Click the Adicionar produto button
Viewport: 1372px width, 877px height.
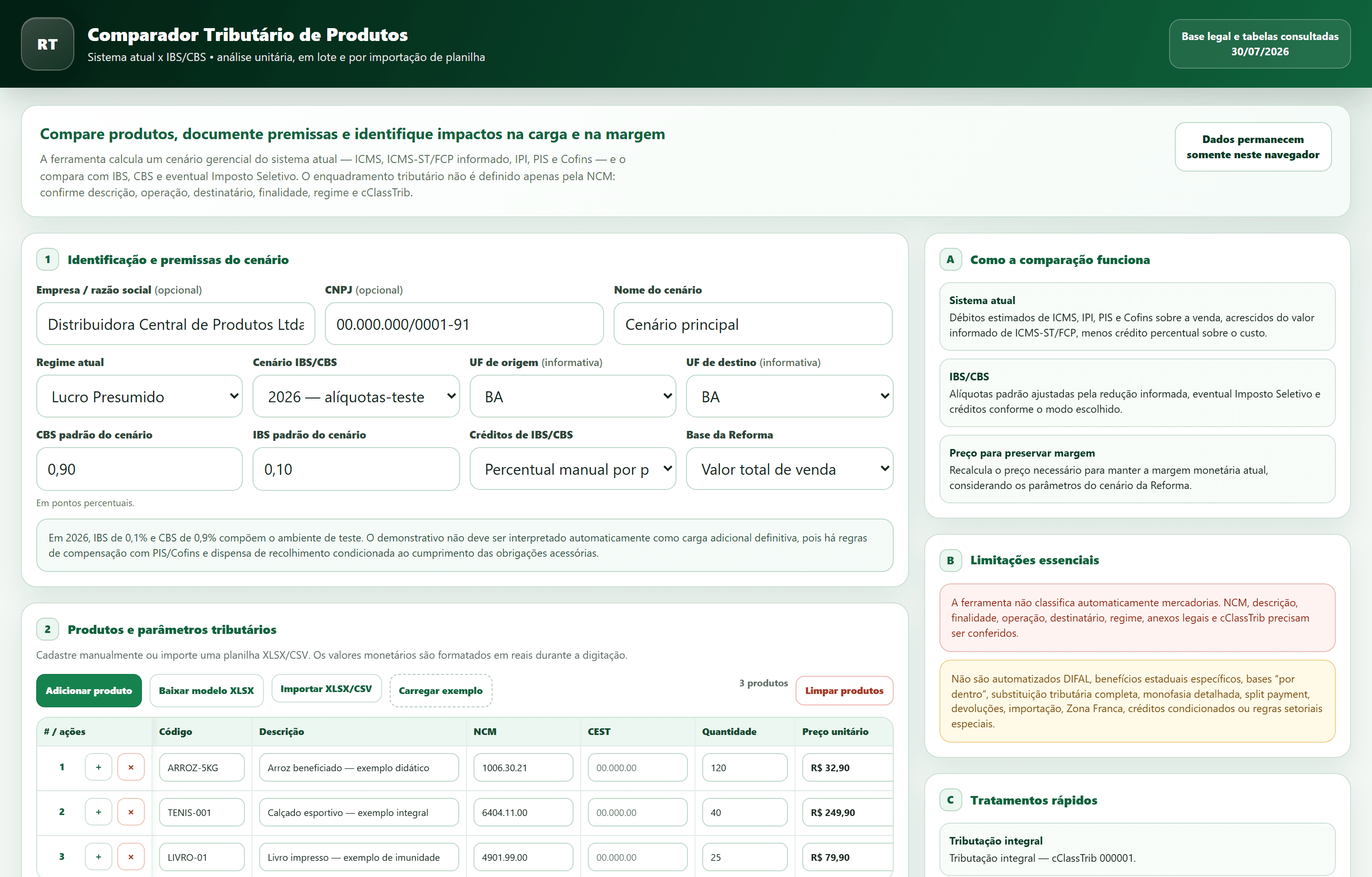click(89, 691)
